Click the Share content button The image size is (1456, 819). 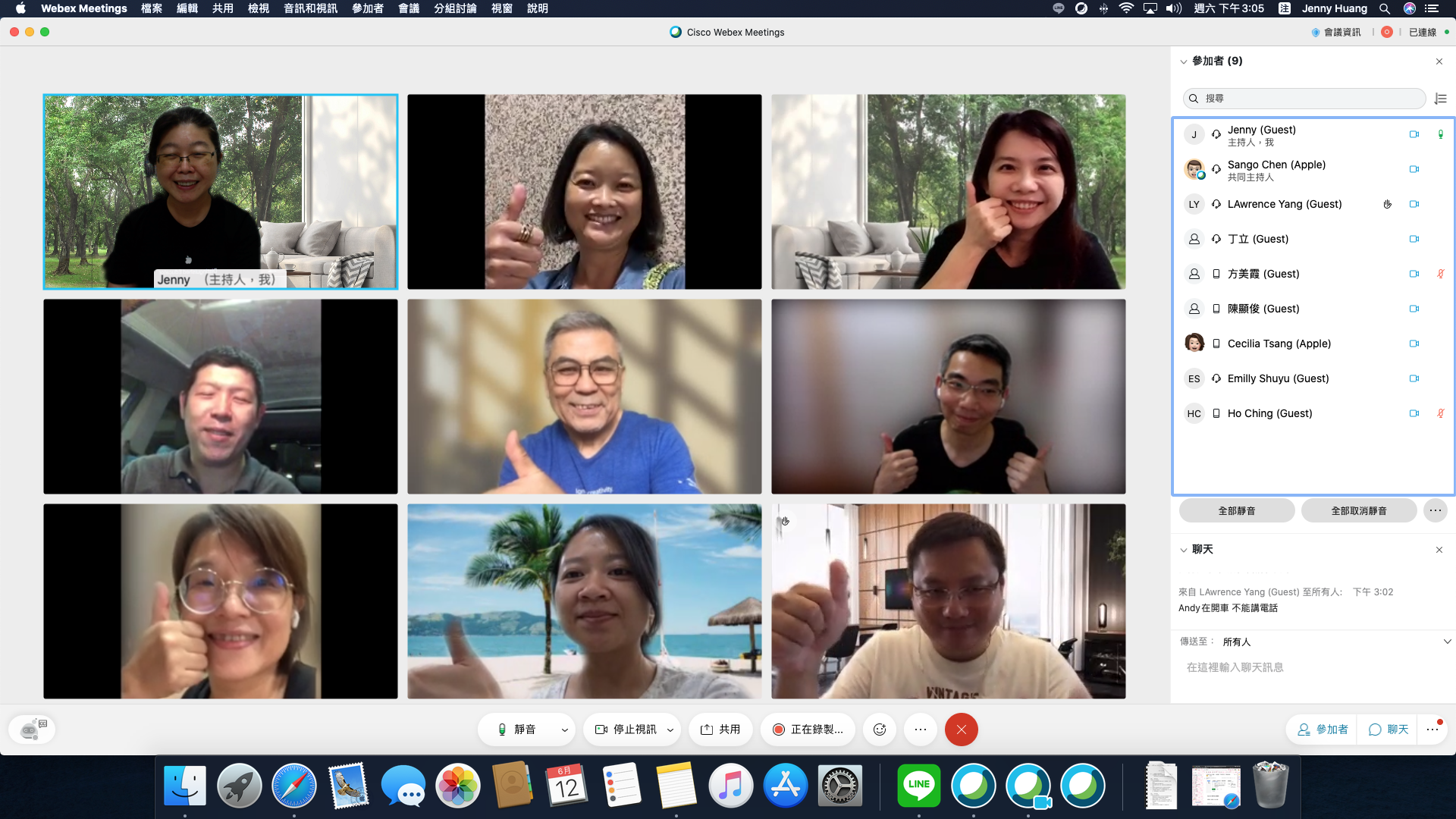click(x=720, y=730)
